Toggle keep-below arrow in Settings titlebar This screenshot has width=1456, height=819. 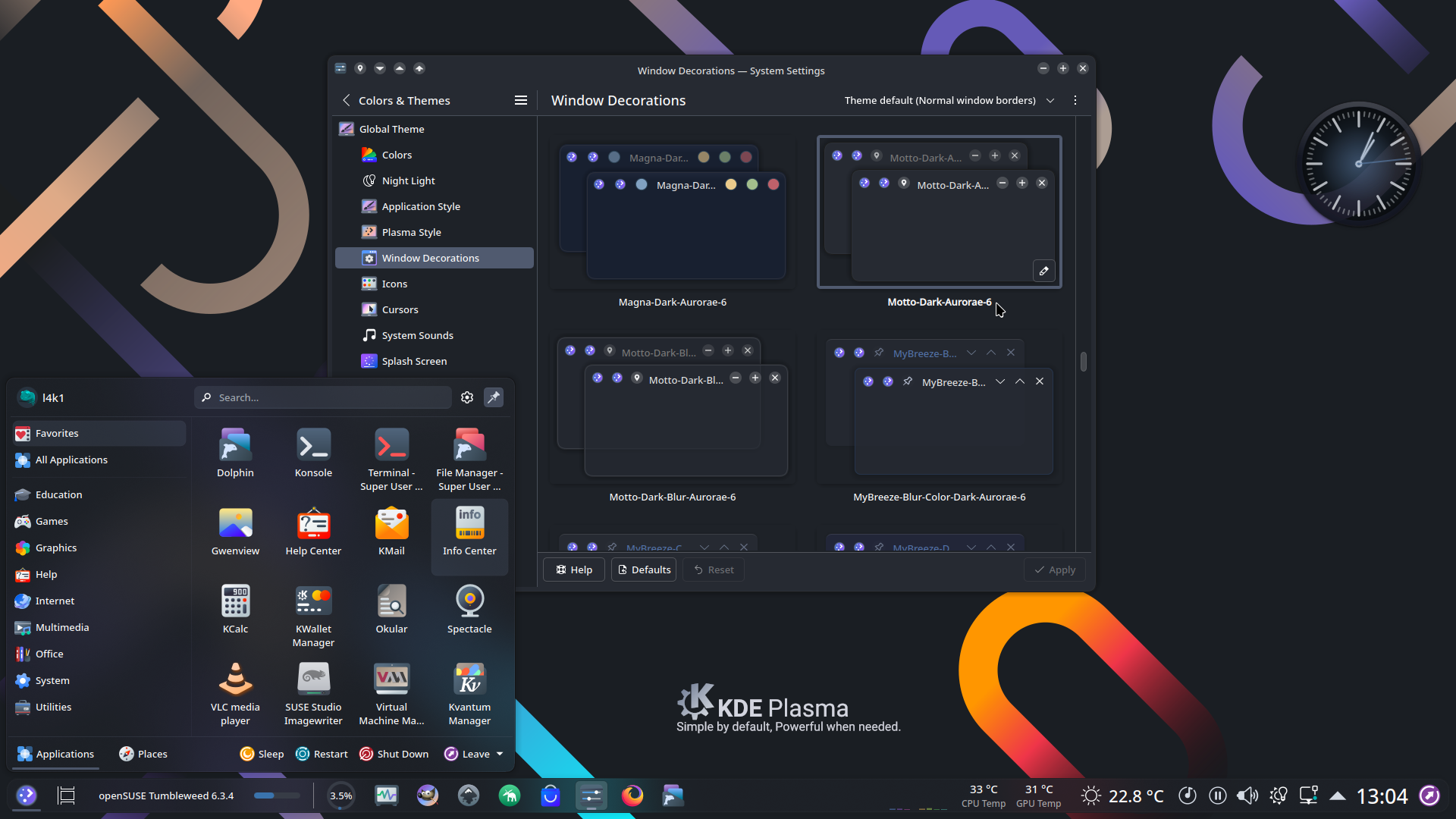point(380,68)
